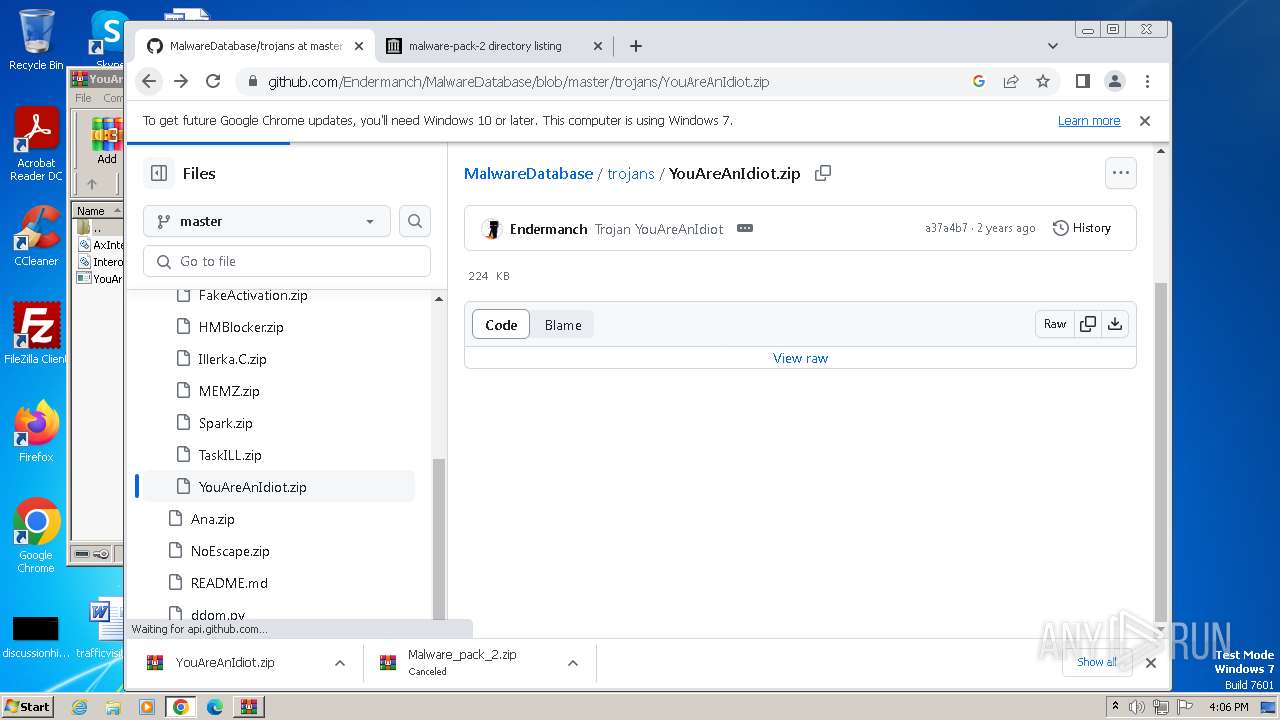Open the master branch dropdown
The image size is (1280, 720).
coord(267,221)
